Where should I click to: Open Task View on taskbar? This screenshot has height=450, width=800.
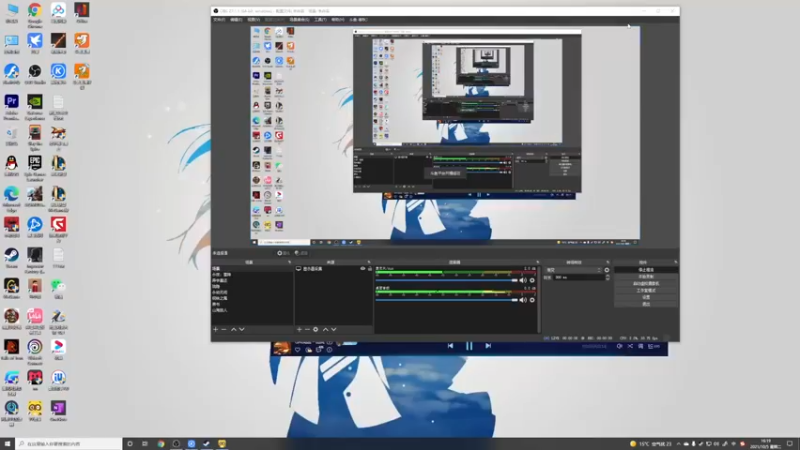pyautogui.click(x=145, y=444)
